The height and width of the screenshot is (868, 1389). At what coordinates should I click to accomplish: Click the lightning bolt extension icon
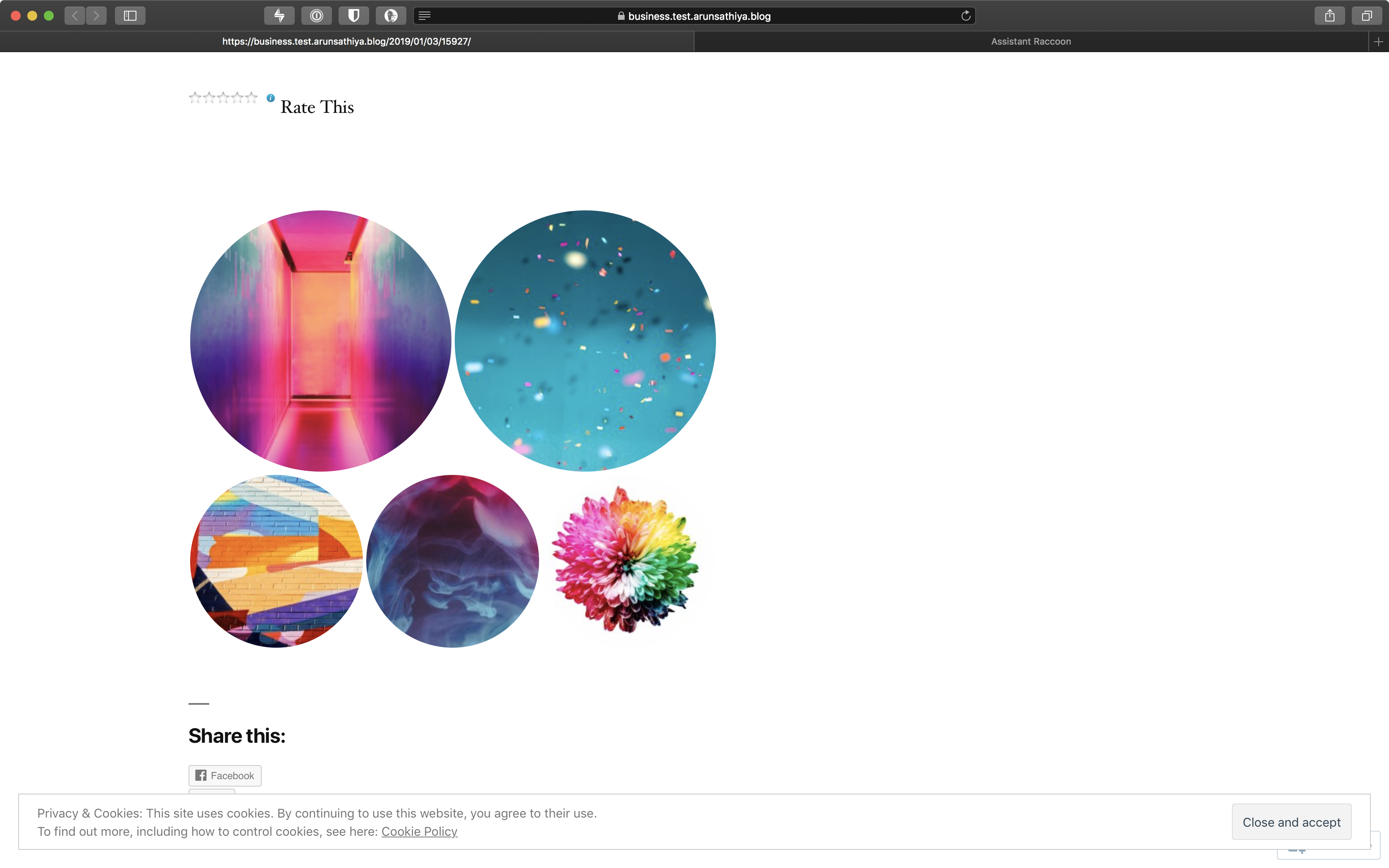[x=279, y=16]
